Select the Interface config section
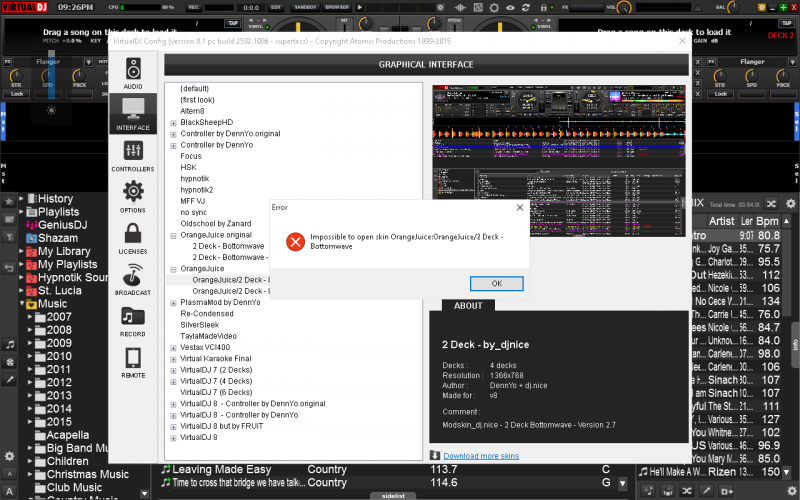800x500 pixels. pyautogui.click(x=133, y=114)
